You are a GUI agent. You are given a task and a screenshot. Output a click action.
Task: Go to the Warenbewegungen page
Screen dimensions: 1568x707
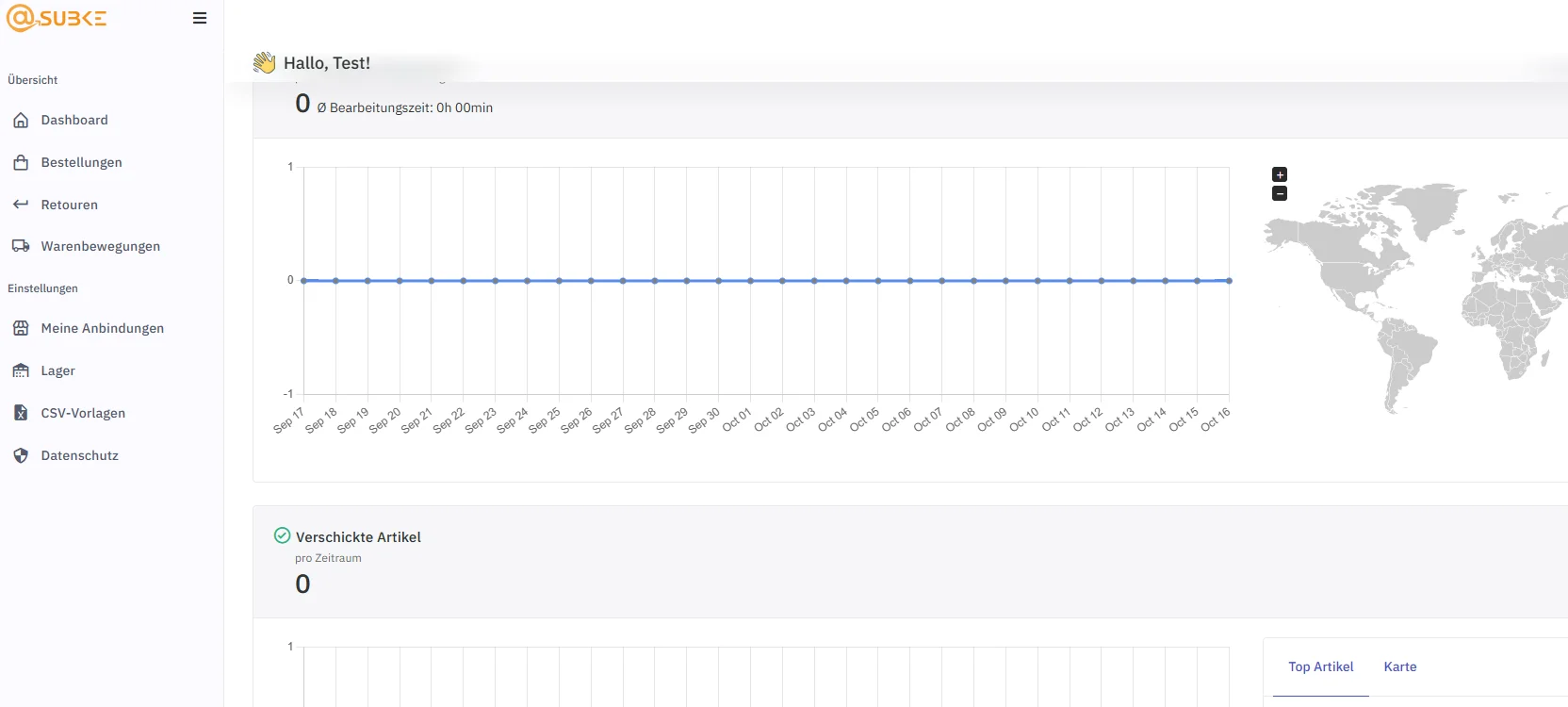point(101,246)
